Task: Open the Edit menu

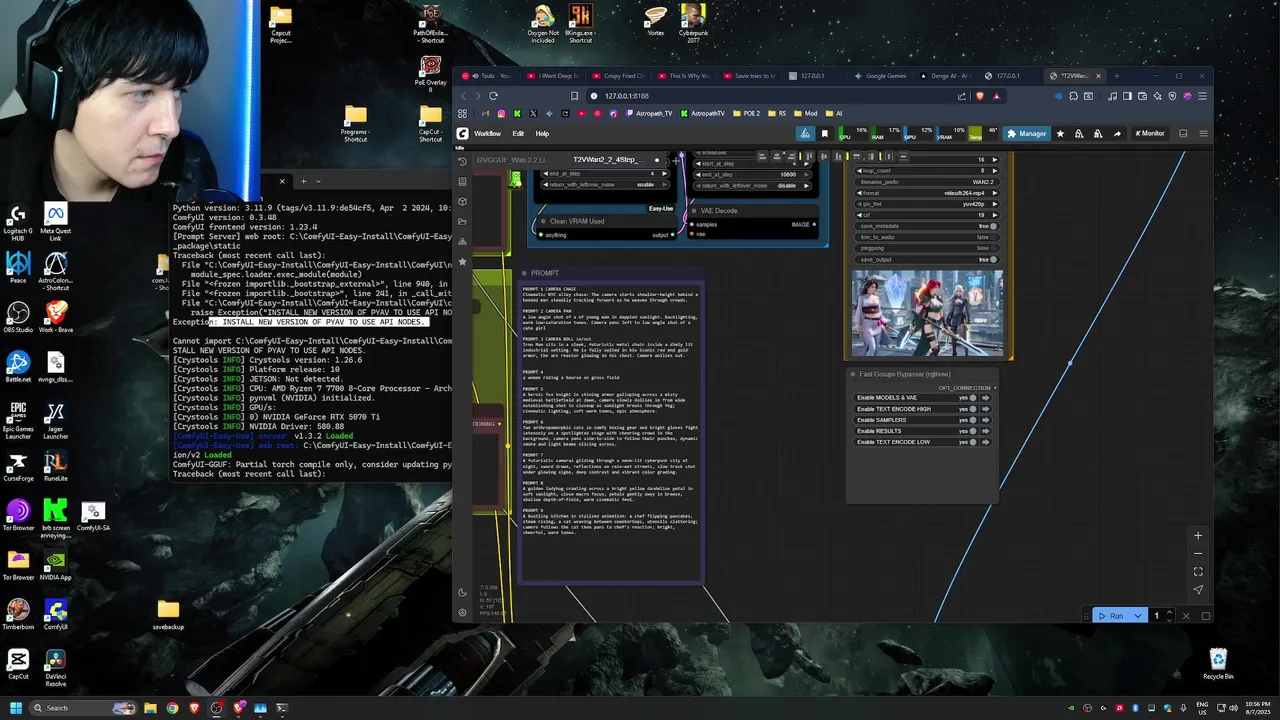Action: [x=518, y=133]
